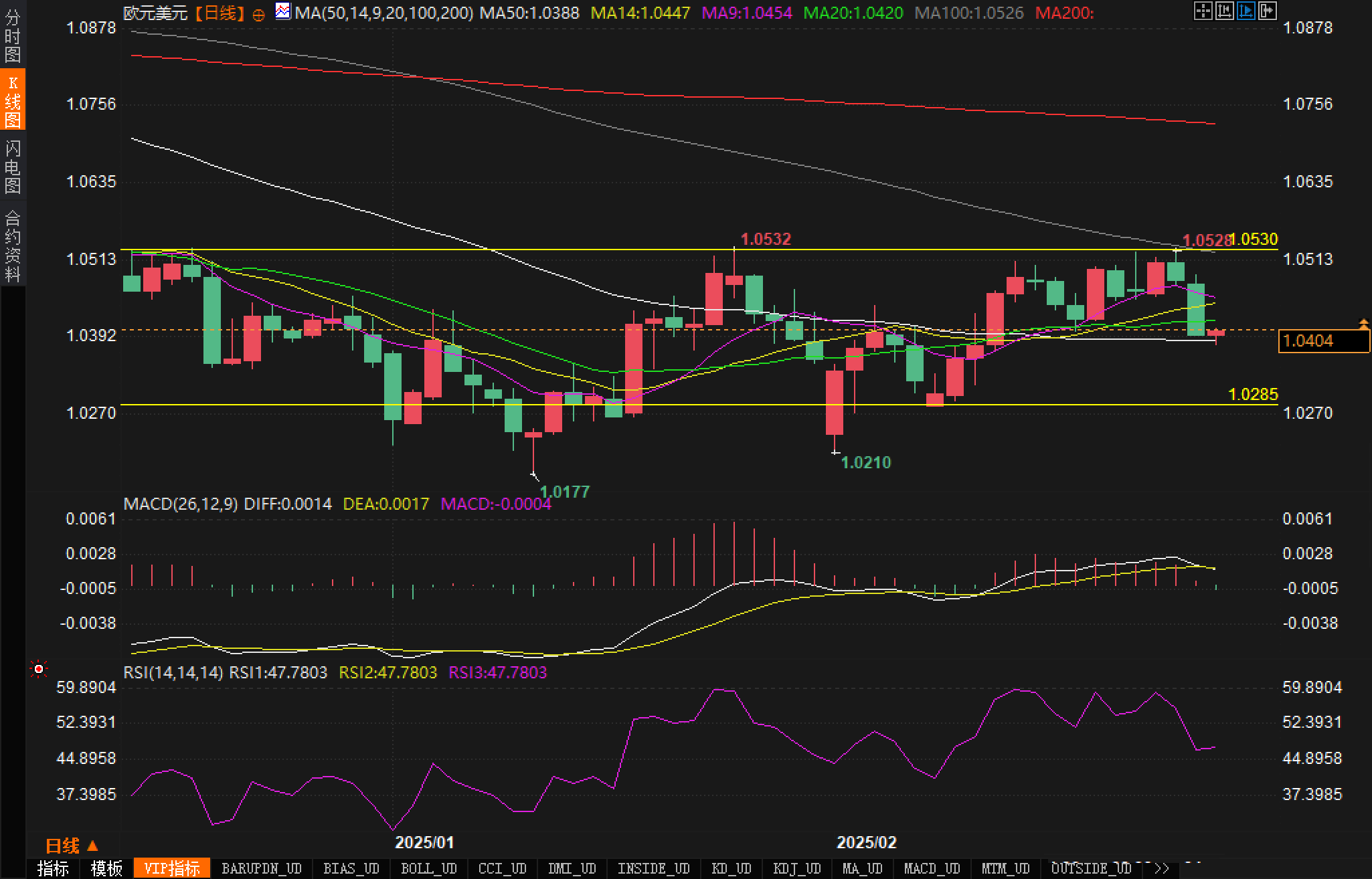Viewport: 1372px width, 879px height.
Task: Open the 模板 tab at bottom
Action: click(106, 869)
